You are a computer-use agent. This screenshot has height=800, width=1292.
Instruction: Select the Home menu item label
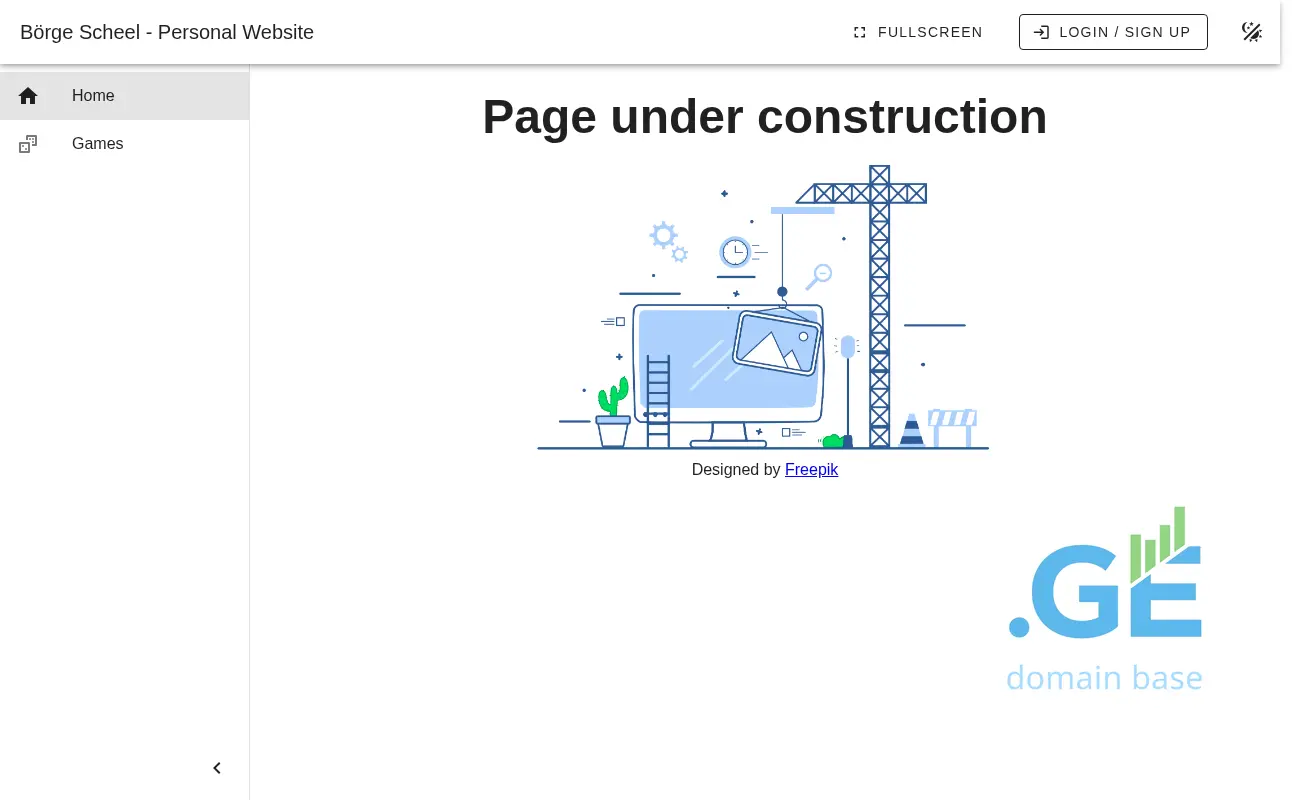coord(93,96)
